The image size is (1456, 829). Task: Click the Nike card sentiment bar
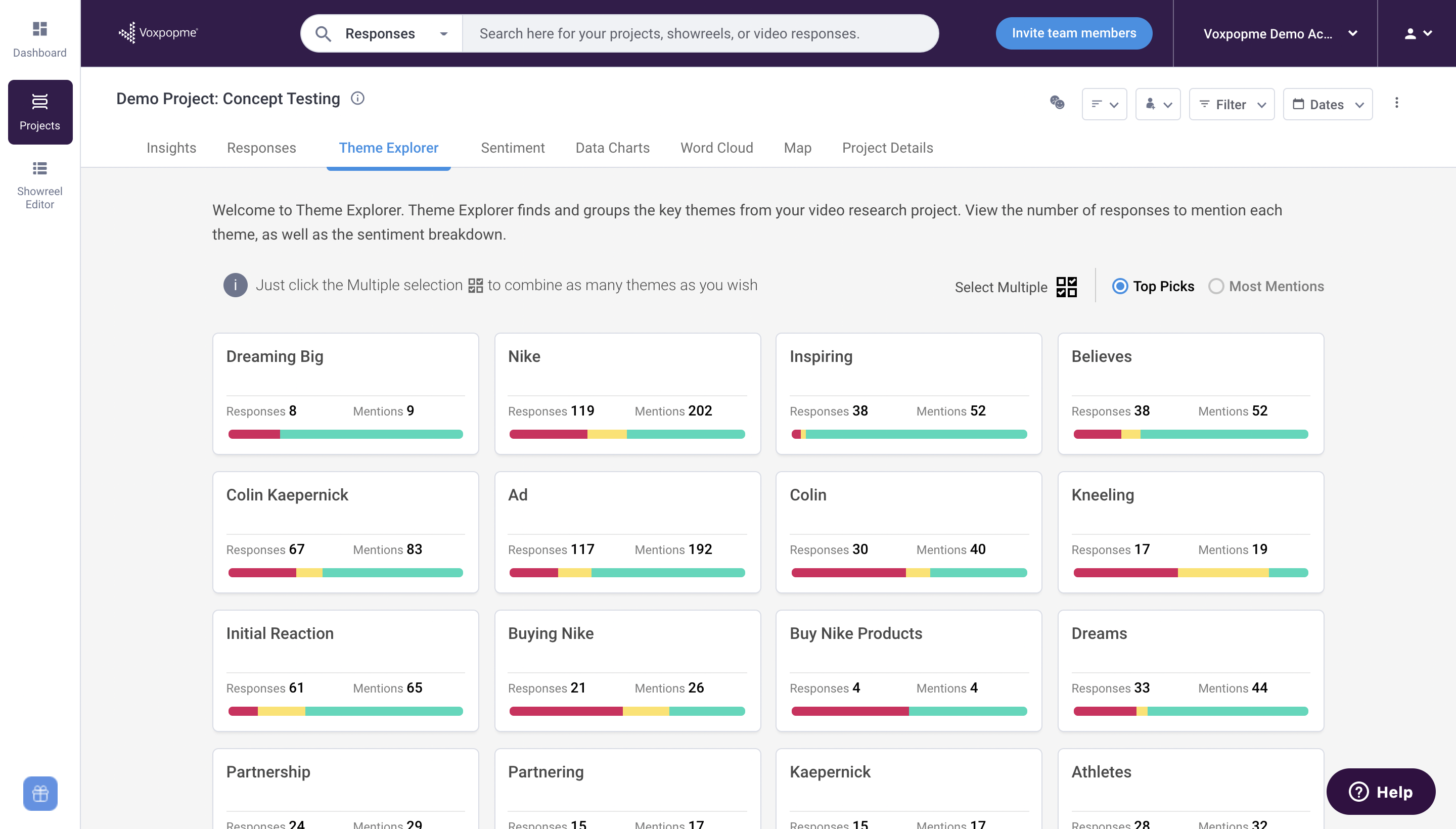(627, 434)
